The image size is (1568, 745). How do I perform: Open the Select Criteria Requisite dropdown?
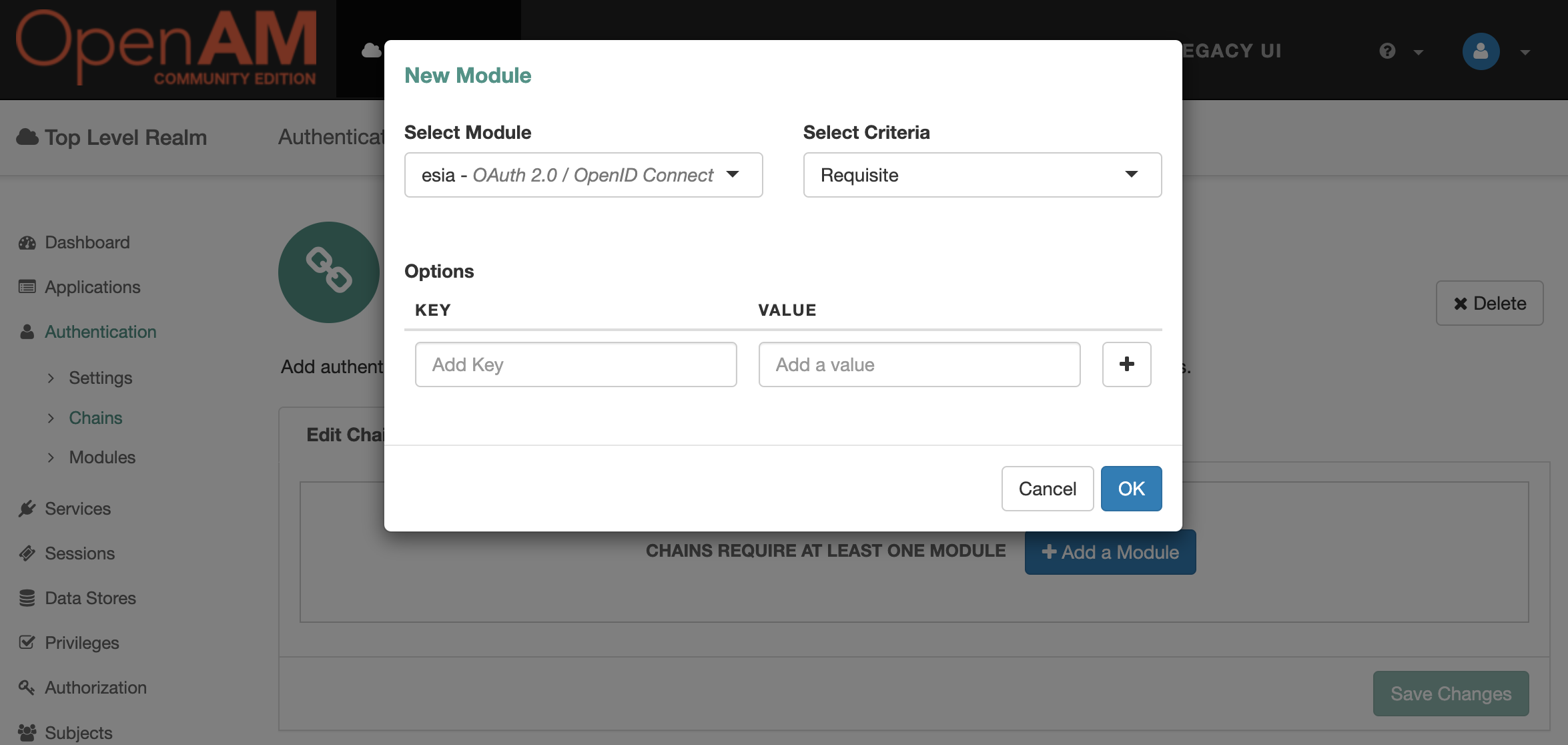(x=982, y=175)
